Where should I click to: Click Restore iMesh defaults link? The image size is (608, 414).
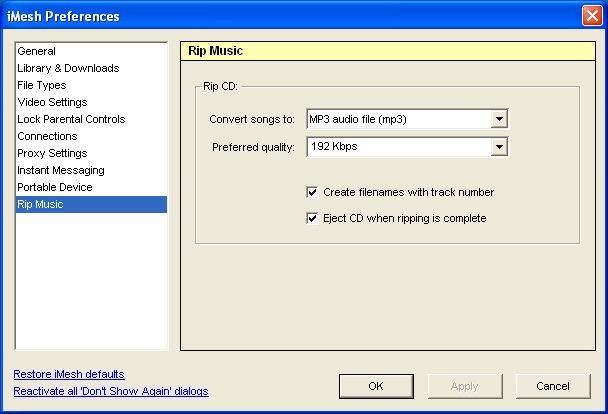coord(69,374)
